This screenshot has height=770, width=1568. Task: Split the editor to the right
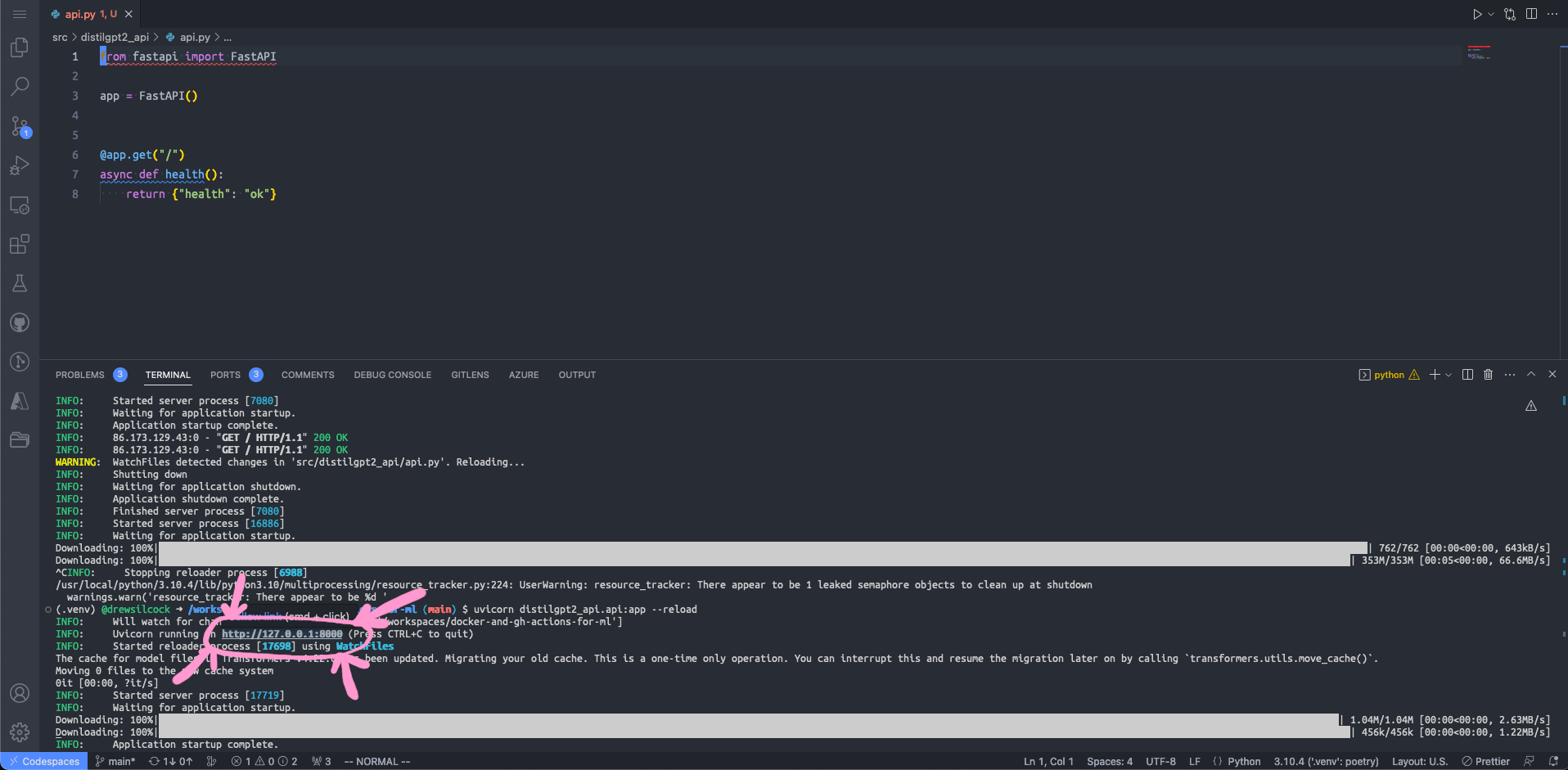(x=1531, y=14)
